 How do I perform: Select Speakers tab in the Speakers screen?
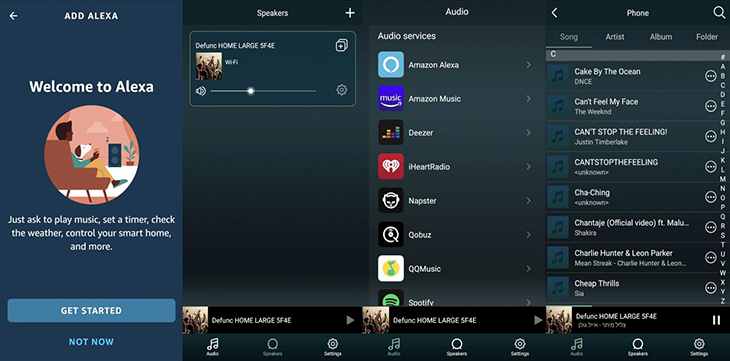272,347
